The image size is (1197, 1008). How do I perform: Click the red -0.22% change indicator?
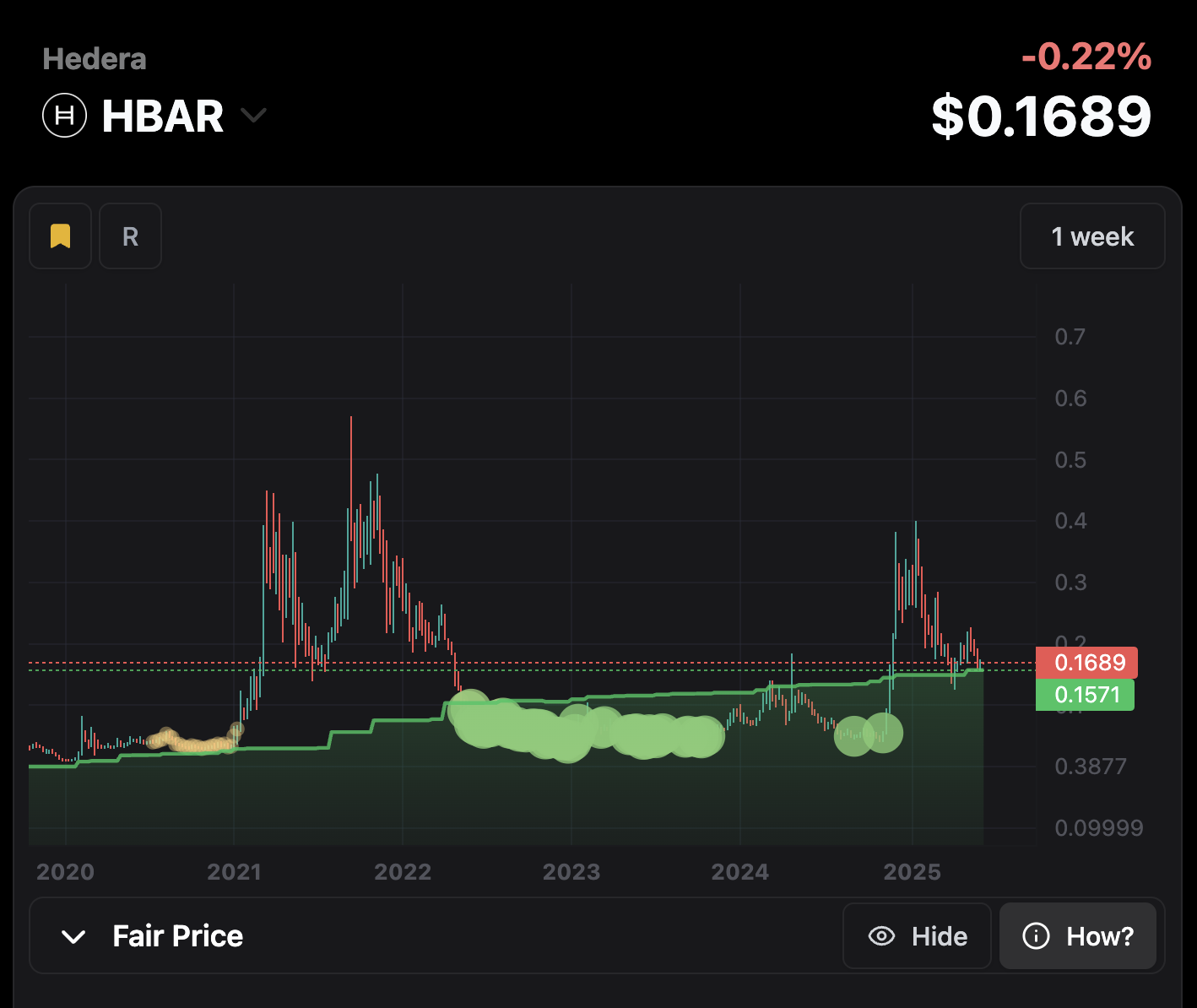tap(1086, 57)
